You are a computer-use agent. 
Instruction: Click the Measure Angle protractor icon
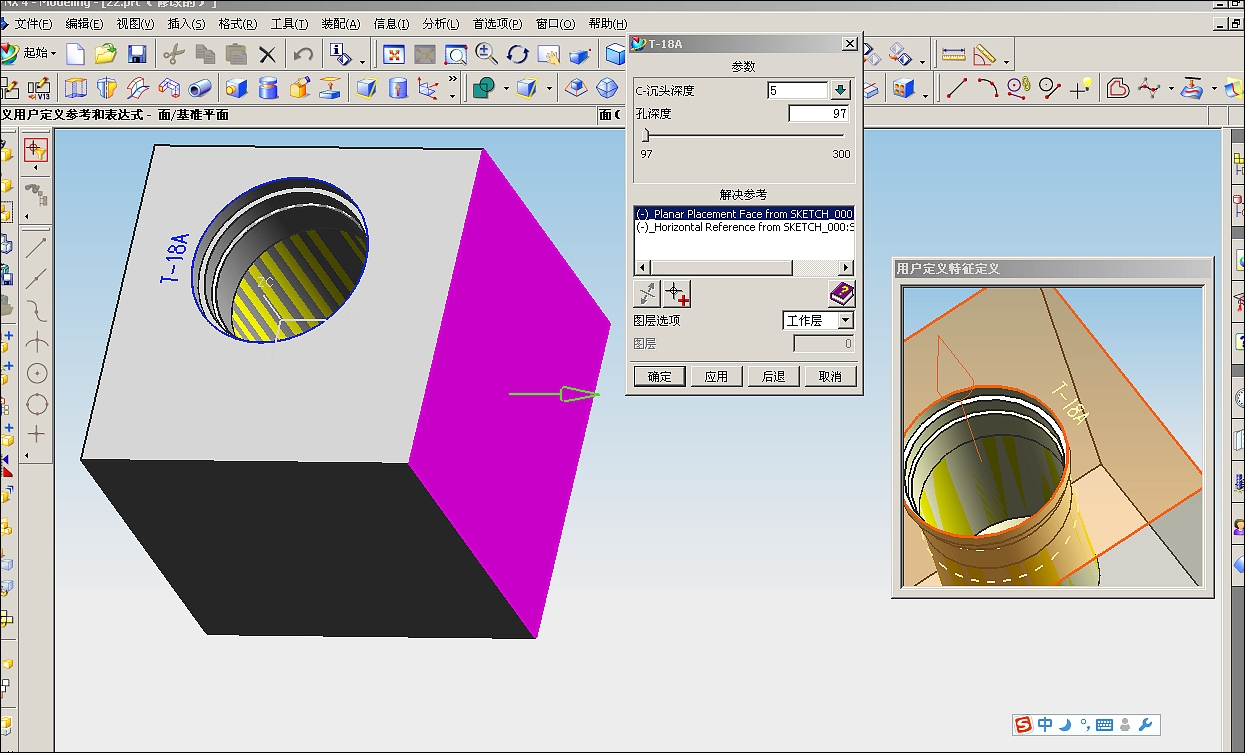click(985, 54)
